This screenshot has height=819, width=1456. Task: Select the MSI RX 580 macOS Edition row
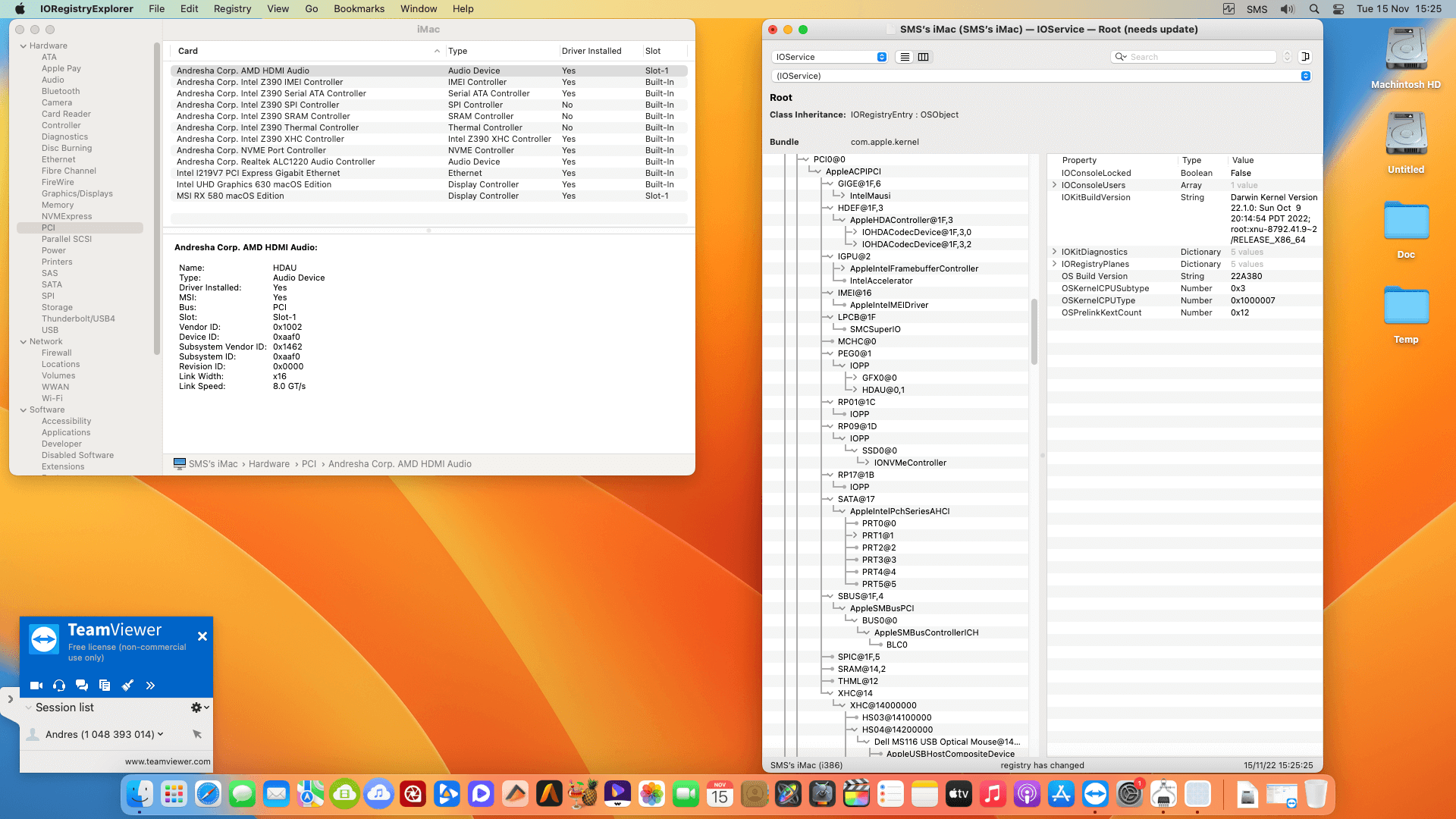(429, 196)
